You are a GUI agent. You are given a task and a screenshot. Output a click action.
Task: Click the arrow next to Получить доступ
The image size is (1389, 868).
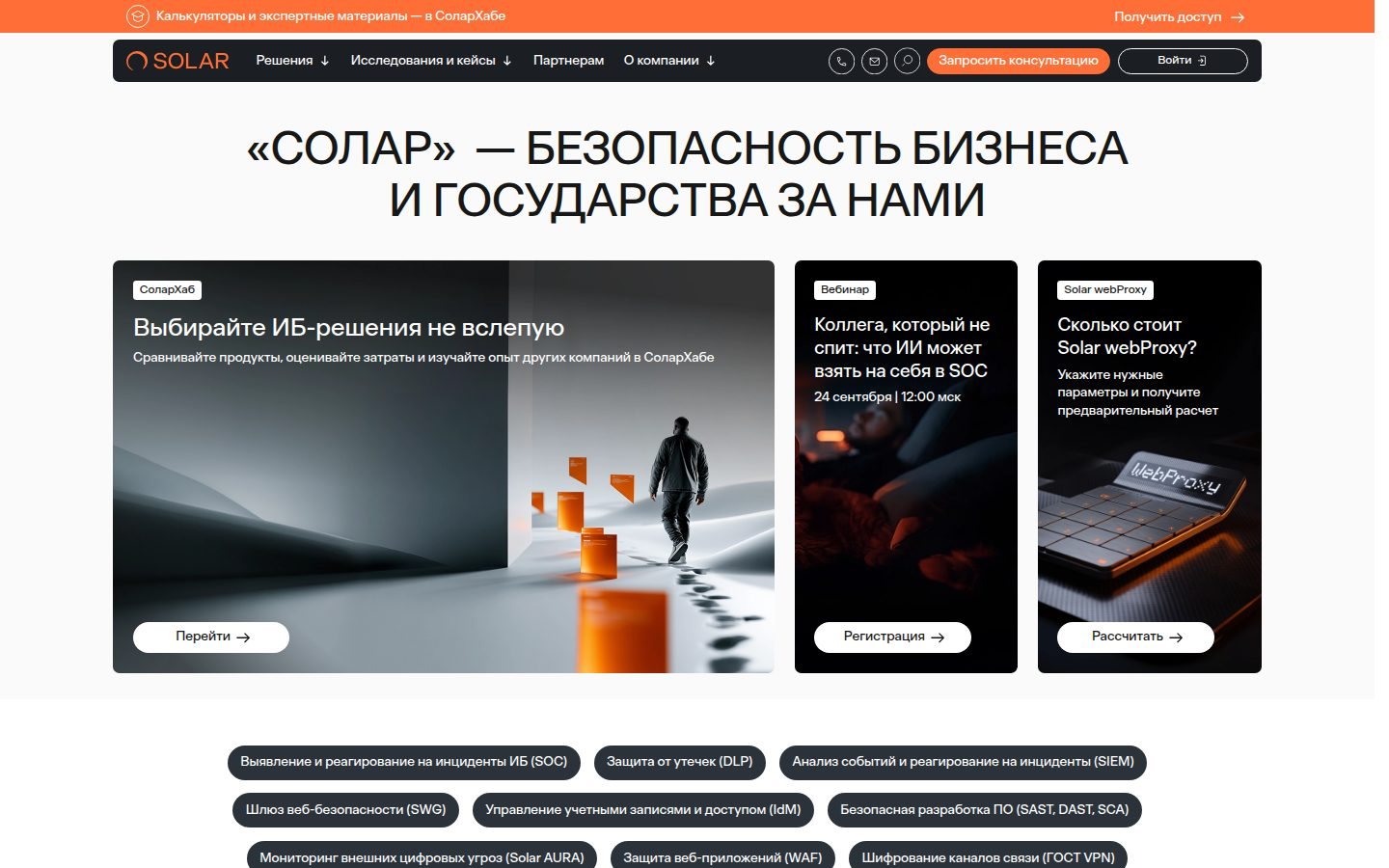pos(1239,17)
